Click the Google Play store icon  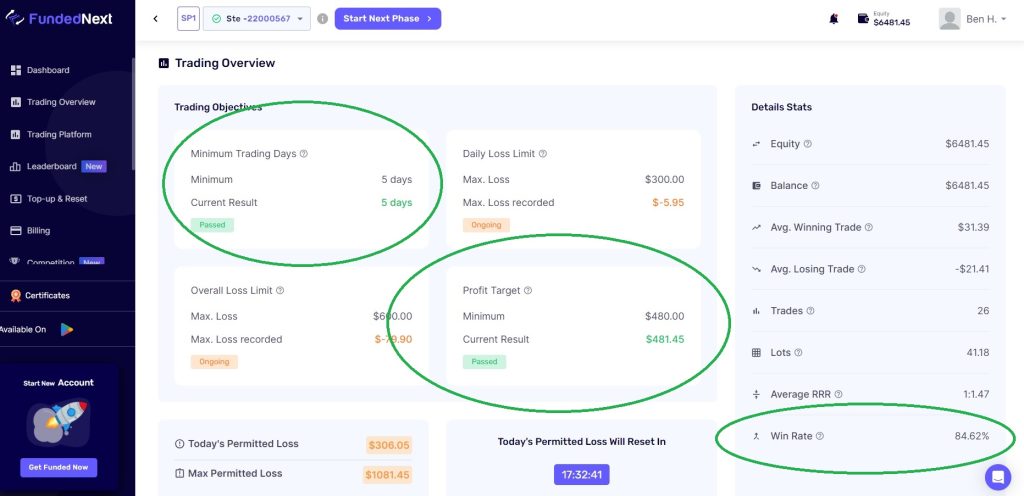pos(67,329)
